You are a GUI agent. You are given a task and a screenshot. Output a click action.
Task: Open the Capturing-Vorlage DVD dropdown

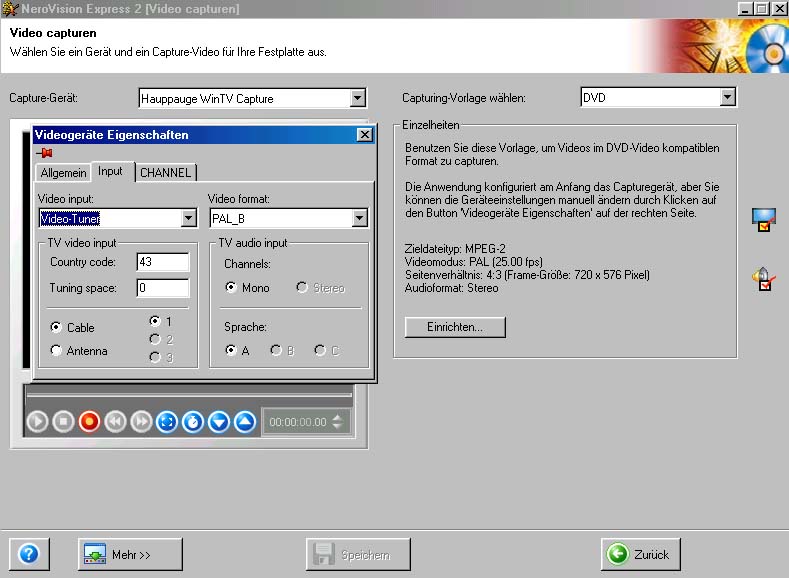tap(727, 97)
